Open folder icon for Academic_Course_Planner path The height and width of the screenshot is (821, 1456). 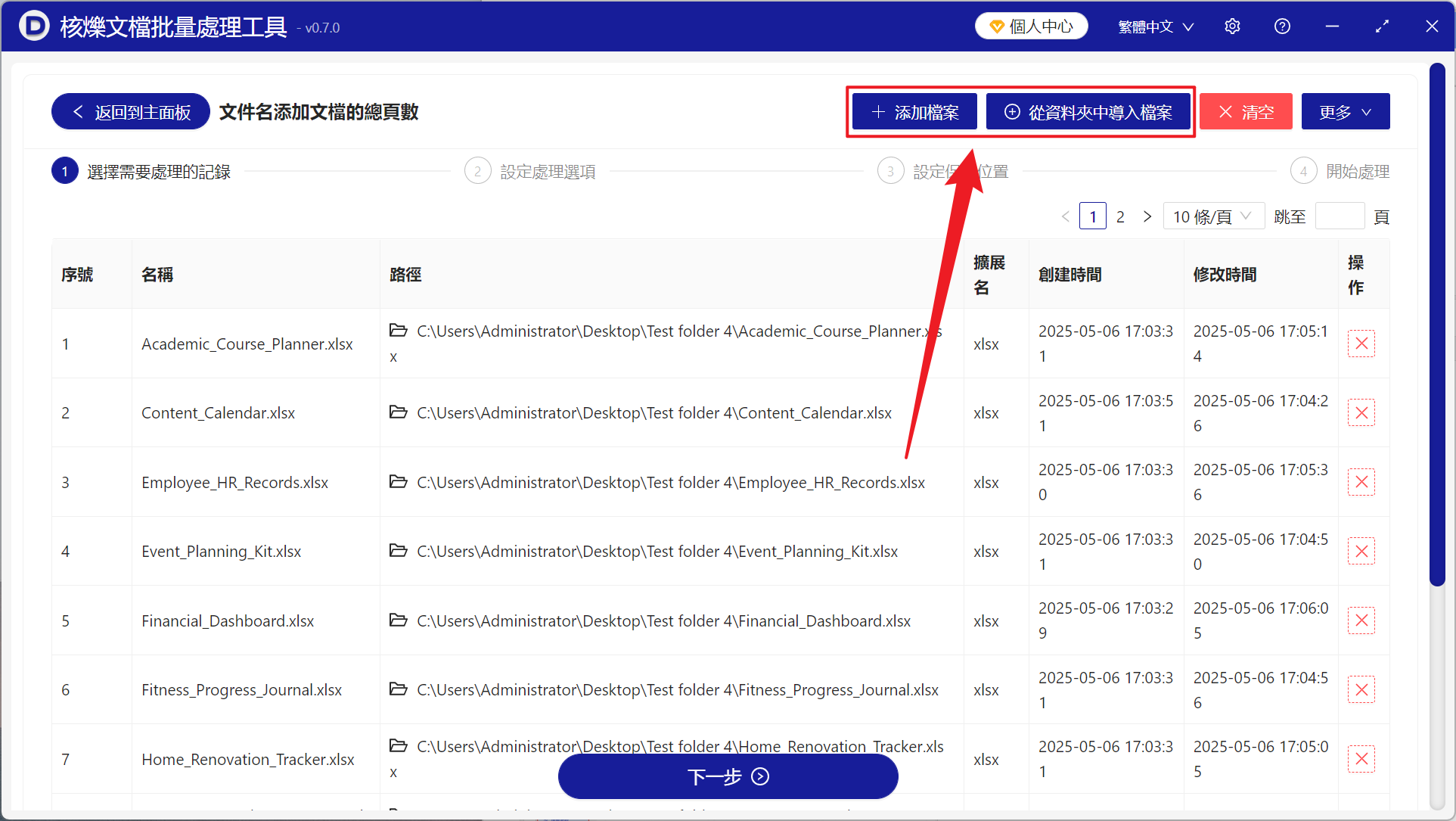pyautogui.click(x=398, y=330)
